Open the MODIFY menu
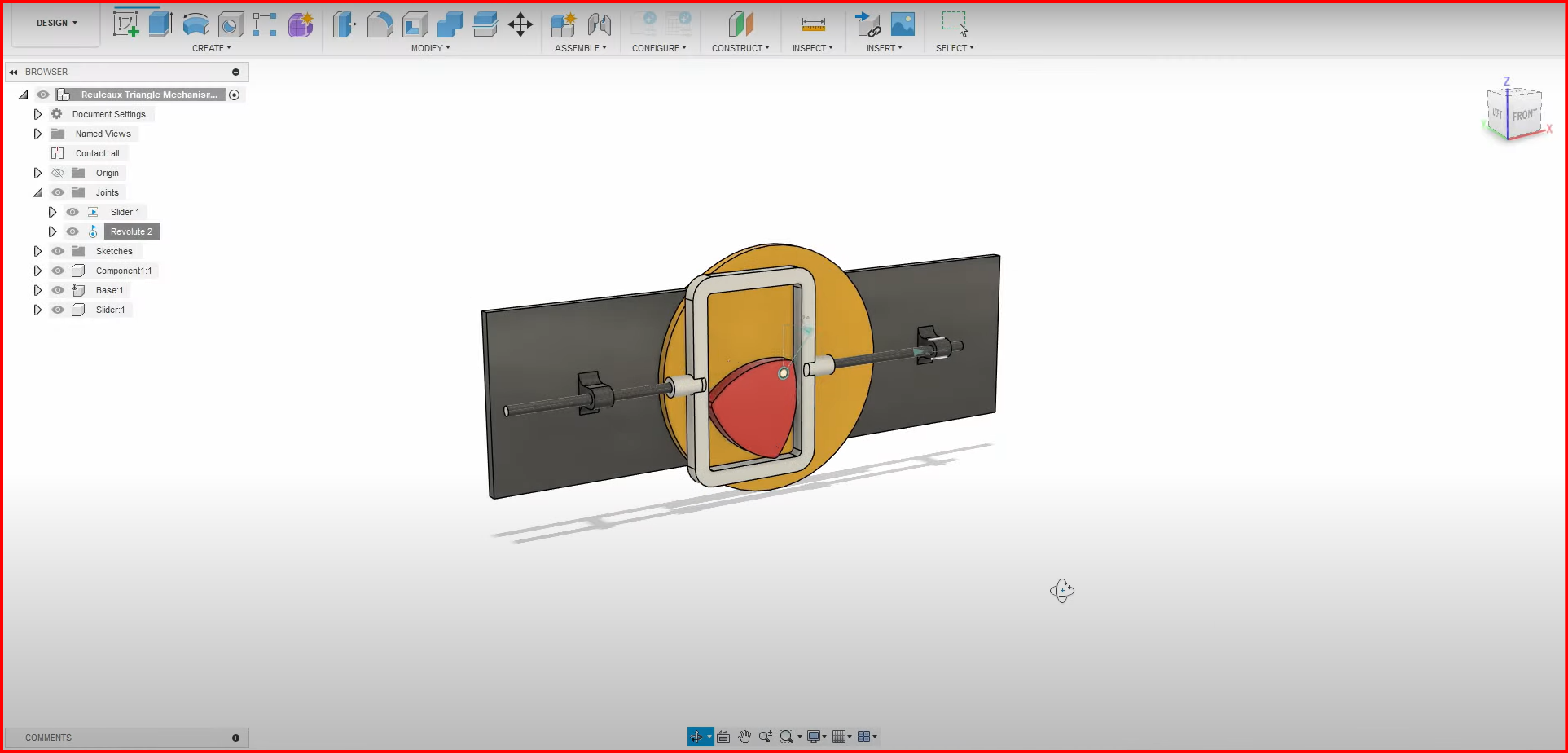Viewport: 1568px width, 753px height. tap(430, 48)
